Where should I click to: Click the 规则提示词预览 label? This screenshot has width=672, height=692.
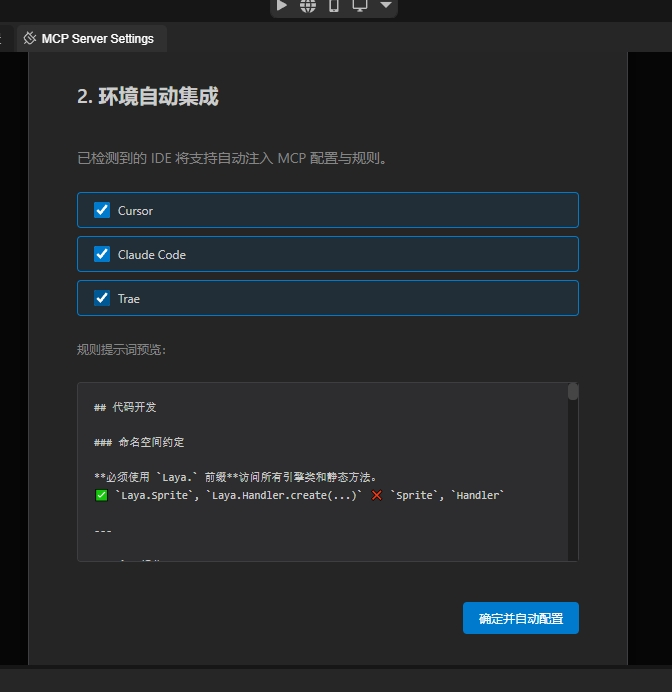pyautogui.click(x=121, y=350)
